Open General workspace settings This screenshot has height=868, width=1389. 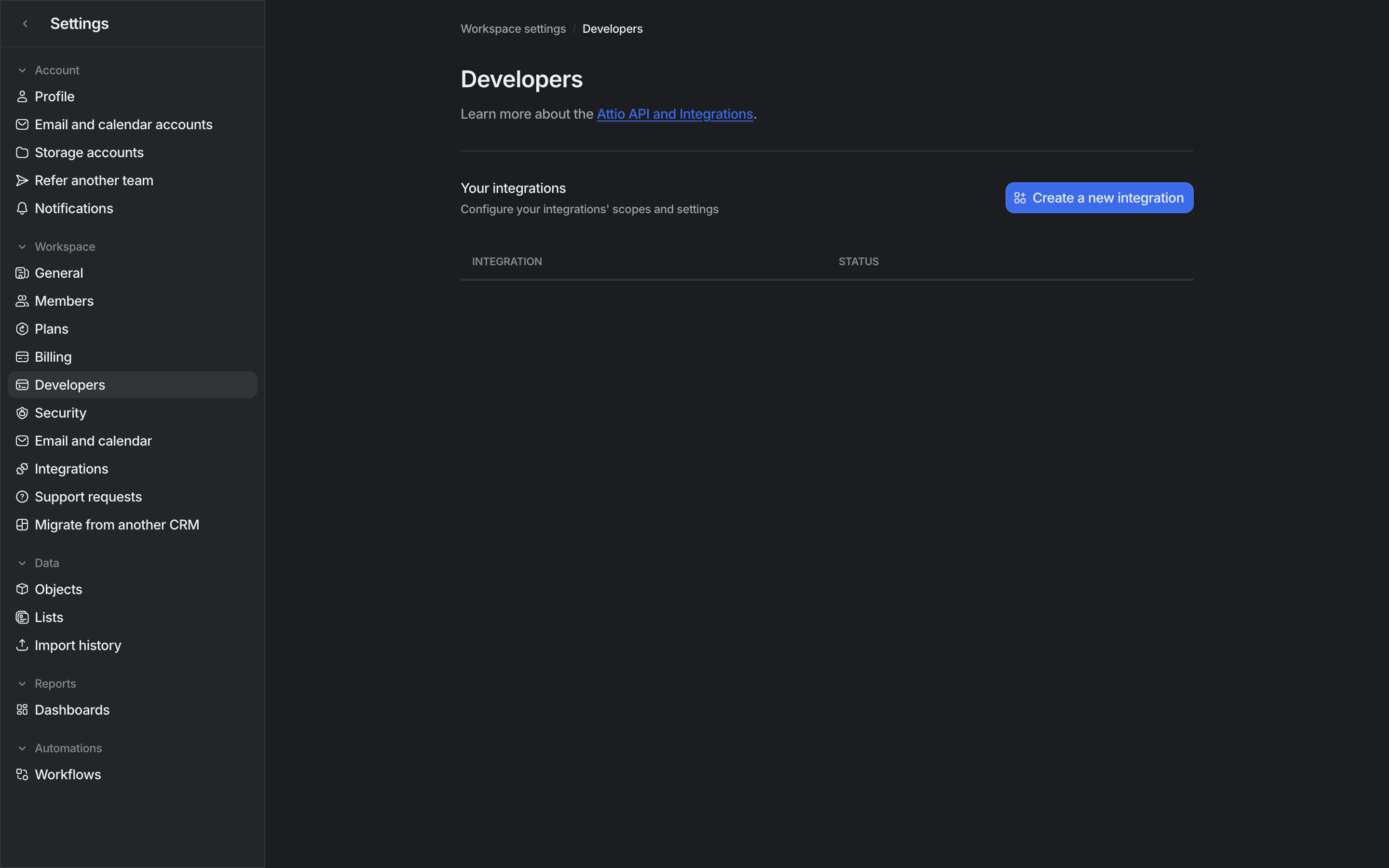pyautogui.click(x=133, y=273)
